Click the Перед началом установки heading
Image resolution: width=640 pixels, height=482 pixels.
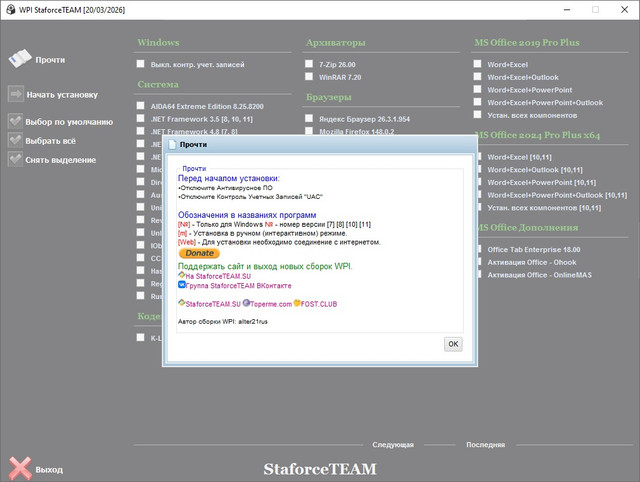pyautogui.click(x=229, y=178)
